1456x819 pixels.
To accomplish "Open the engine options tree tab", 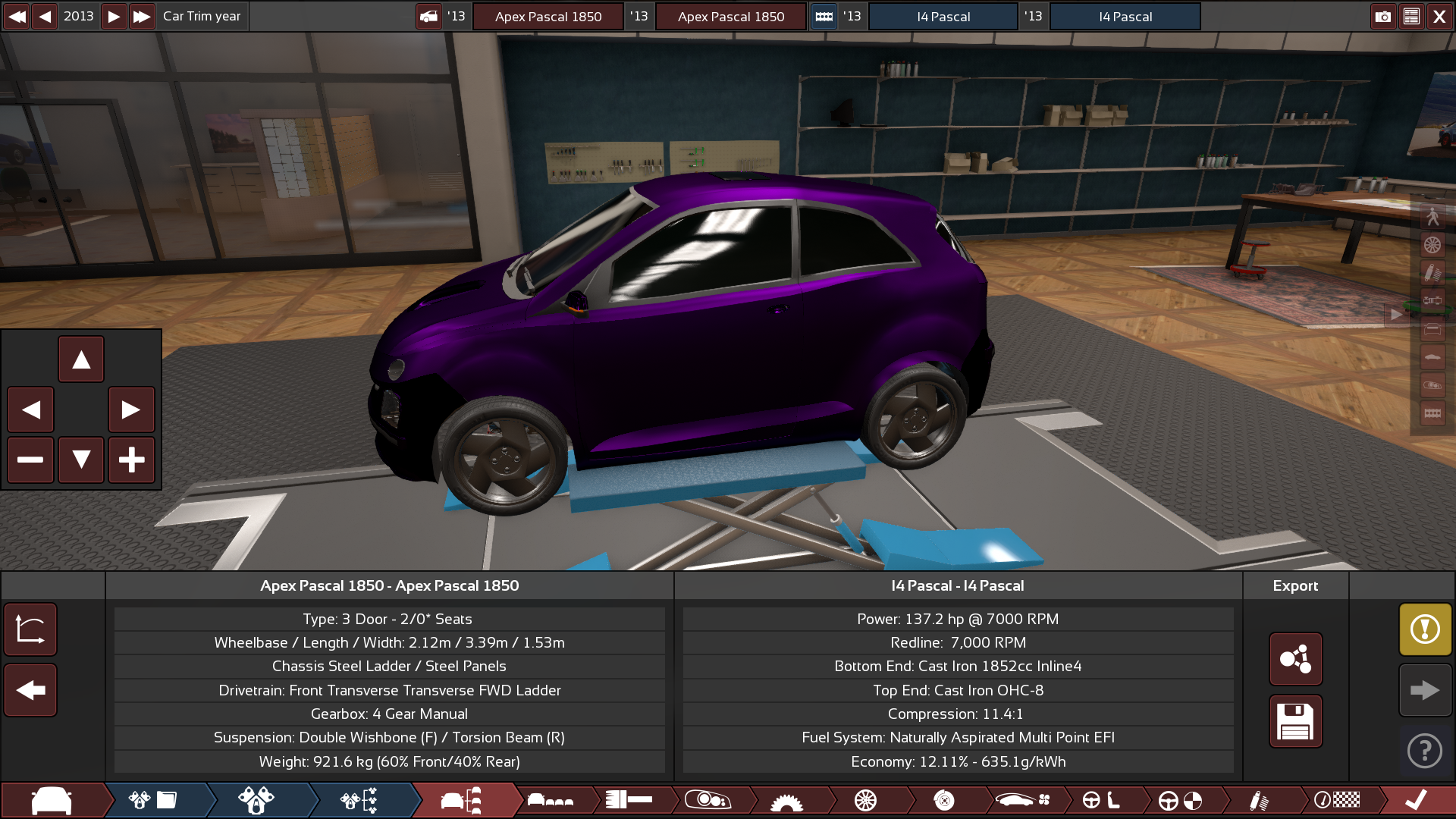I will 359,800.
